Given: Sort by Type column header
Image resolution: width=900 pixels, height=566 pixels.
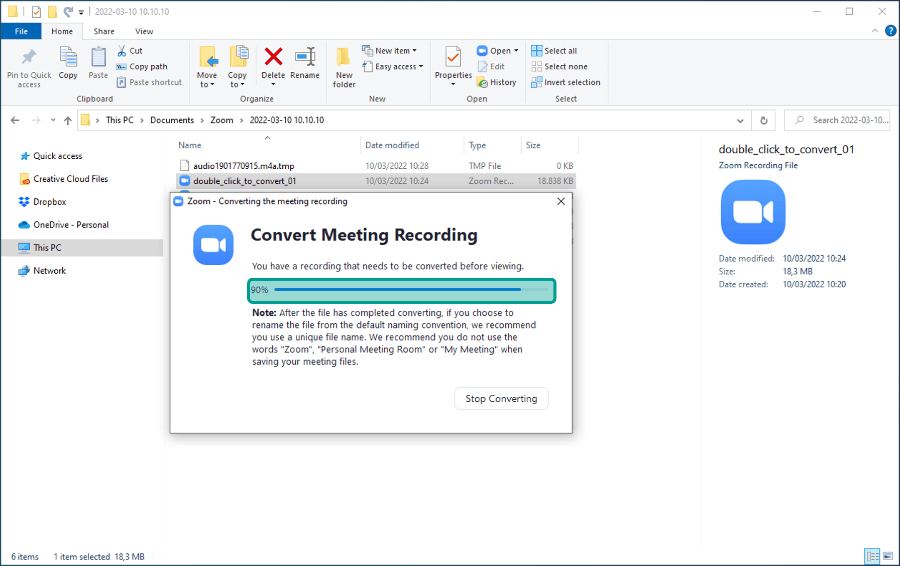Looking at the screenshot, I should [477, 145].
